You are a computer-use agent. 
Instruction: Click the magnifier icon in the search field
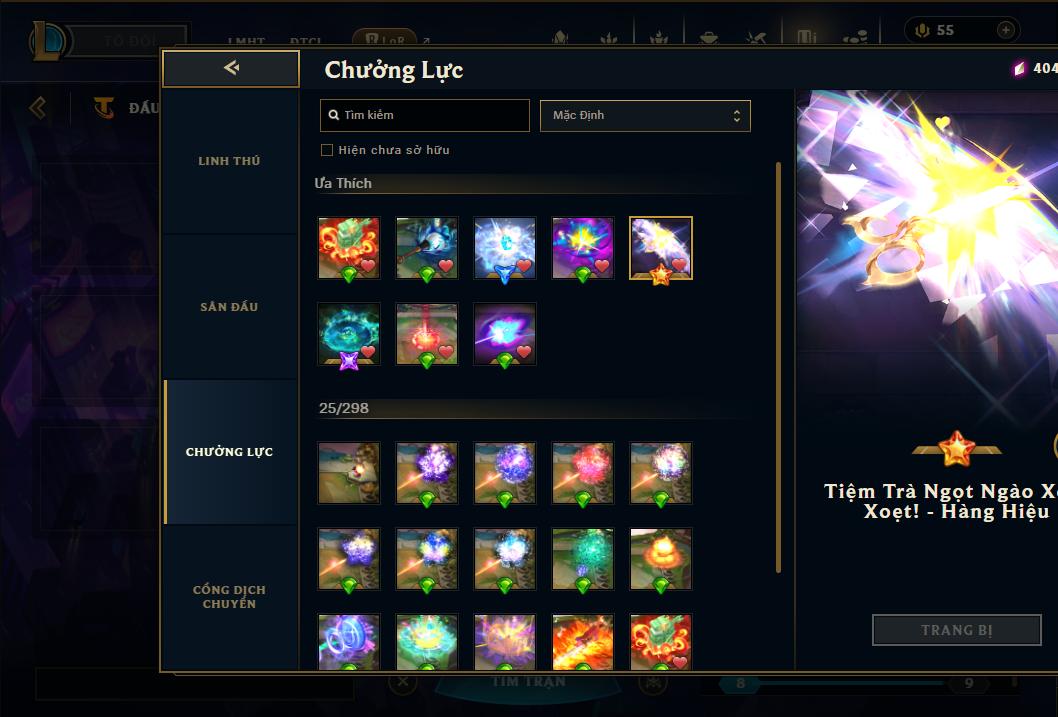(x=333, y=115)
